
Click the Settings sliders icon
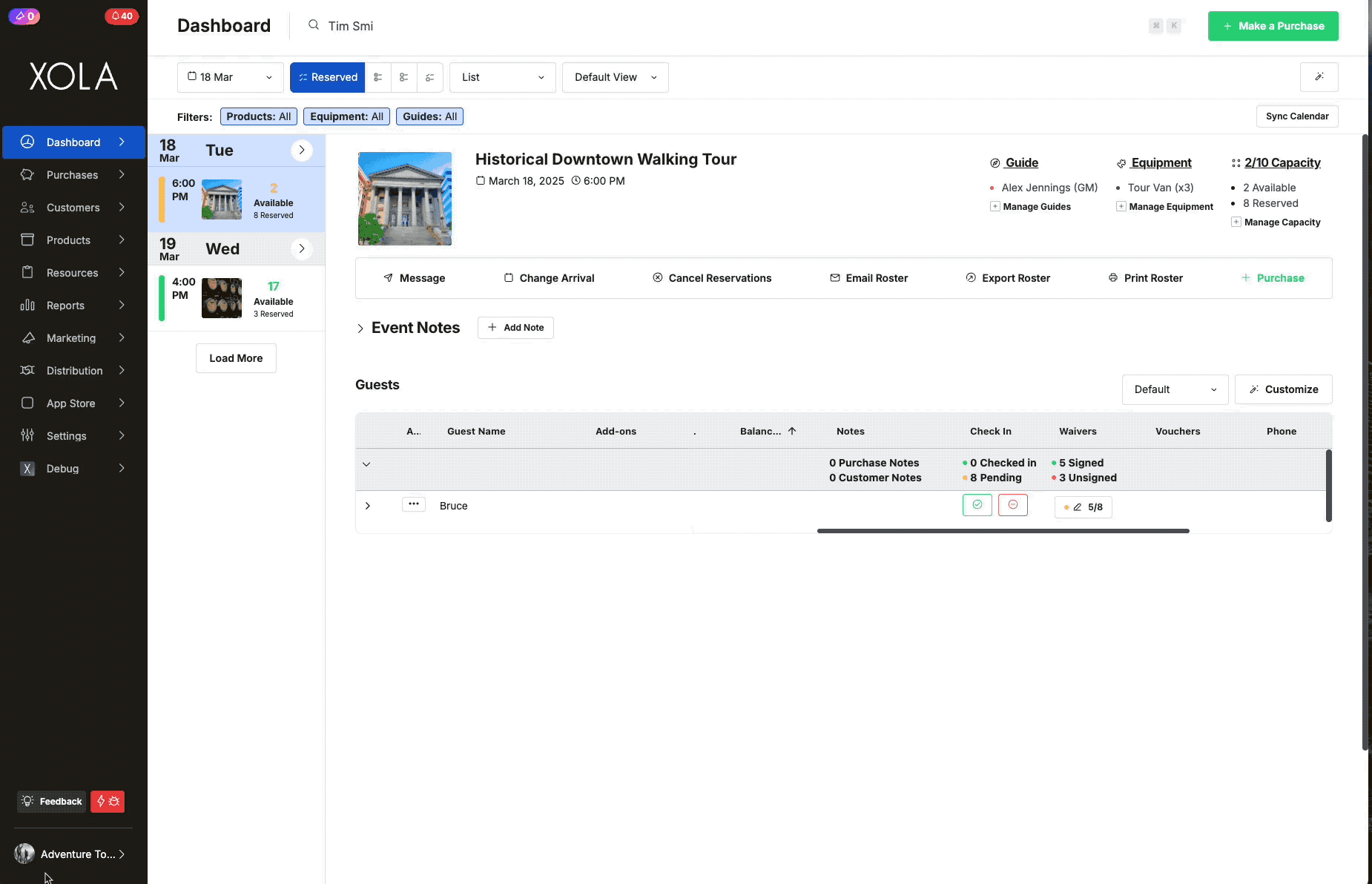pos(27,435)
